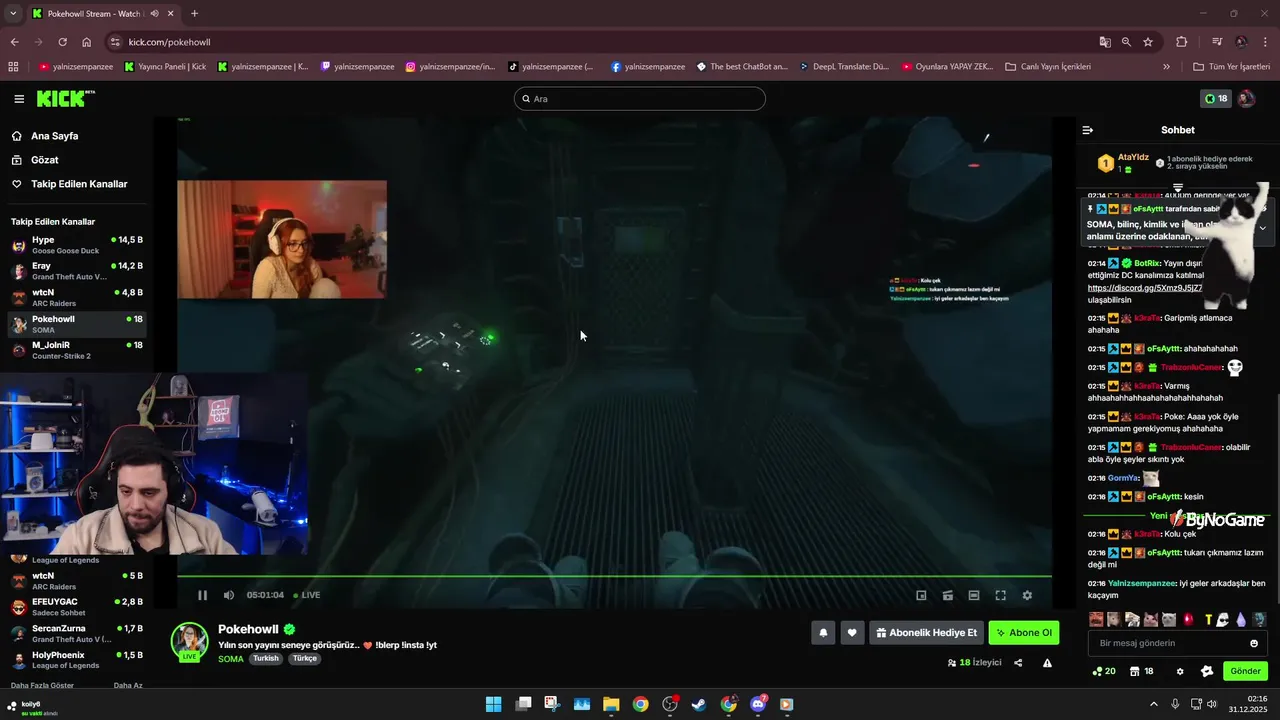Open Eray channel in sidebar
The image size is (1280, 720).
coord(77,271)
